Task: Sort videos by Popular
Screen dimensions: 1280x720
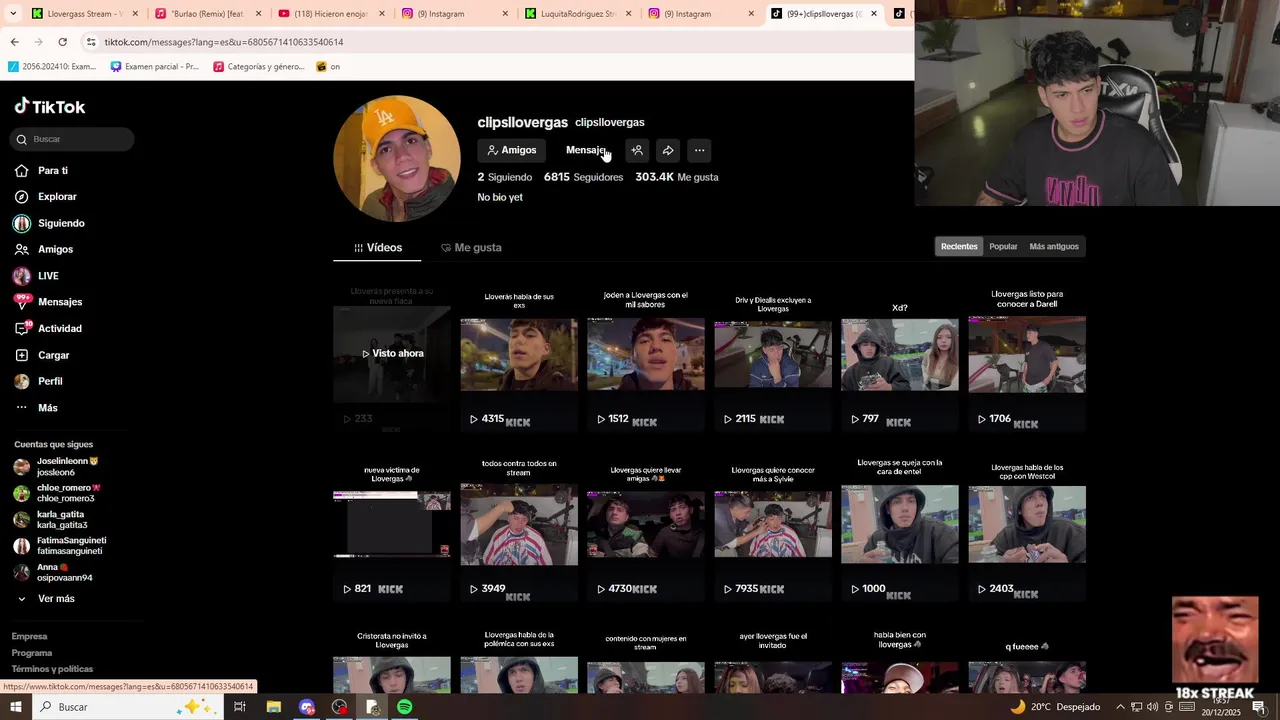Action: tap(1003, 246)
